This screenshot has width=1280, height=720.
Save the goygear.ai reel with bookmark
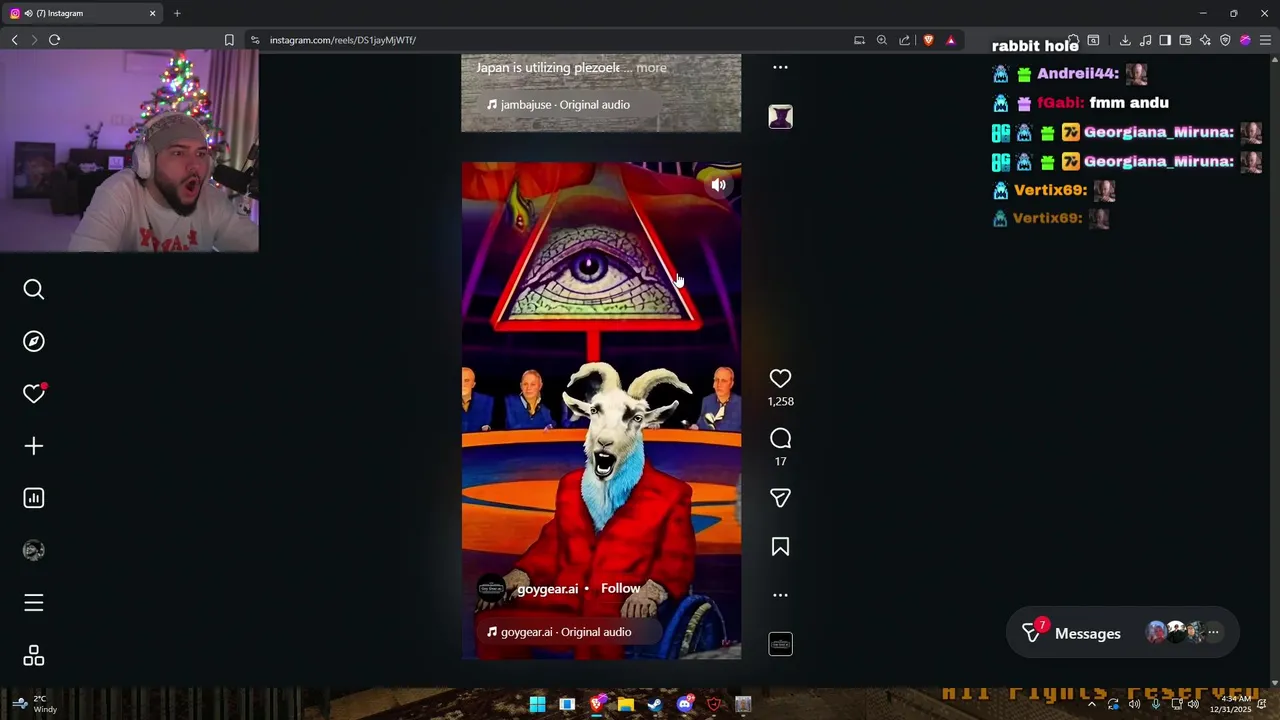[x=780, y=547]
